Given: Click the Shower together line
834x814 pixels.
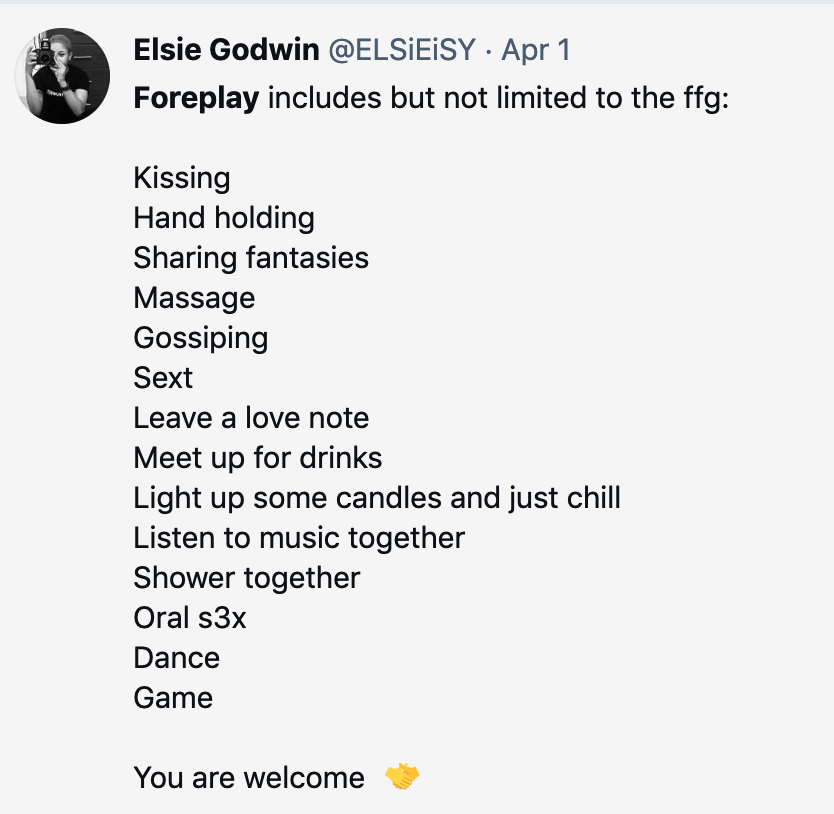Looking at the screenshot, I should pyautogui.click(x=247, y=578).
